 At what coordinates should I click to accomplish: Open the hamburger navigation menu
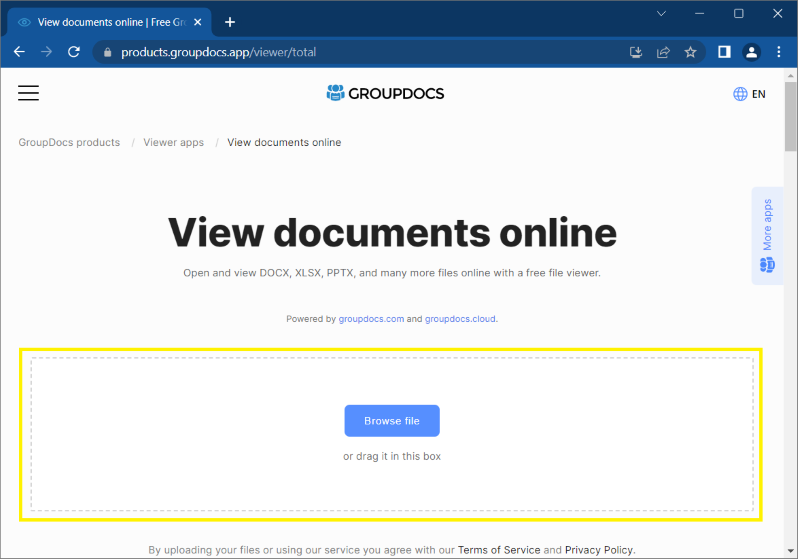click(x=28, y=93)
